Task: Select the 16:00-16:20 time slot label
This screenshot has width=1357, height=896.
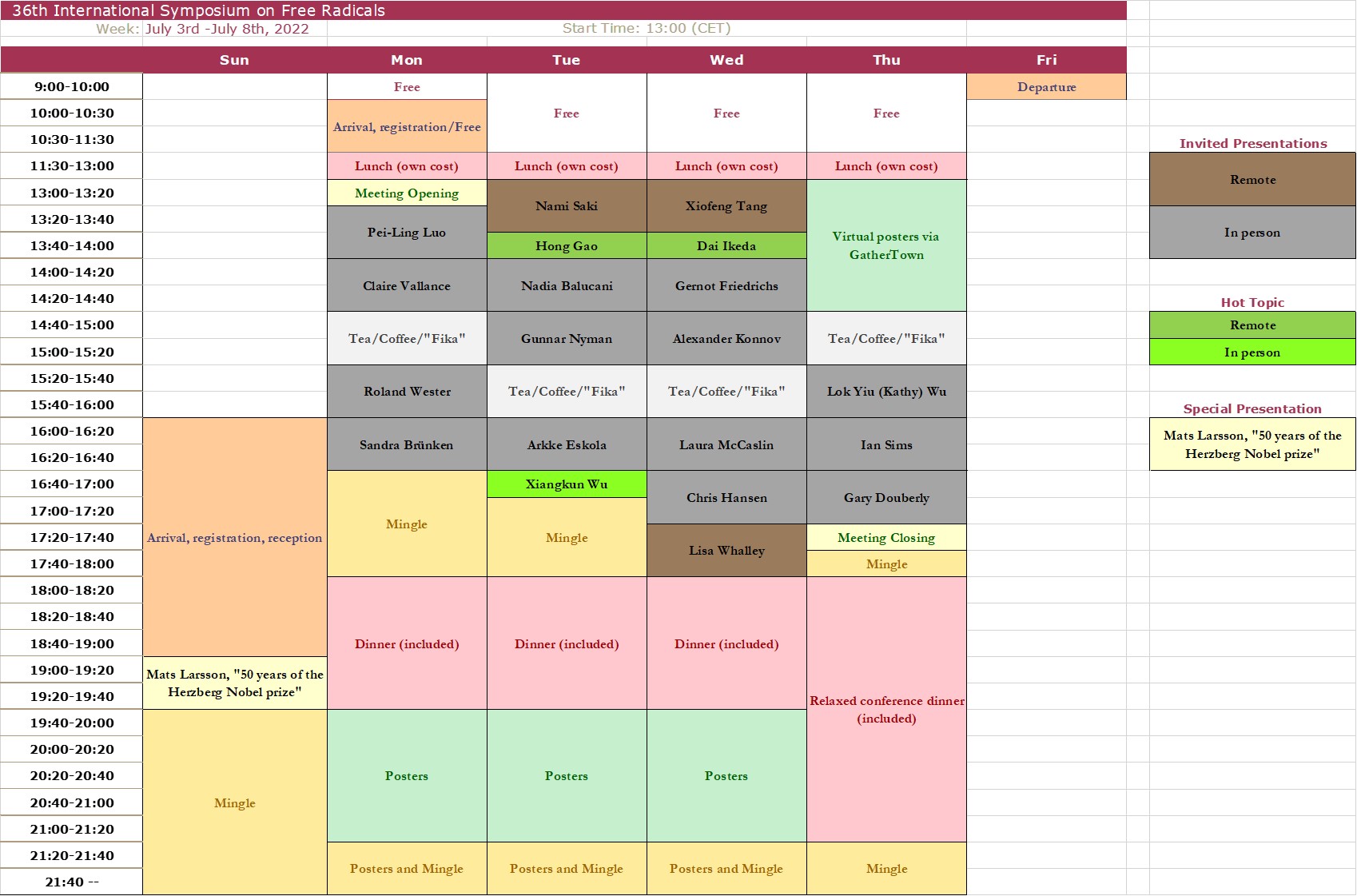Action: (72, 431)
